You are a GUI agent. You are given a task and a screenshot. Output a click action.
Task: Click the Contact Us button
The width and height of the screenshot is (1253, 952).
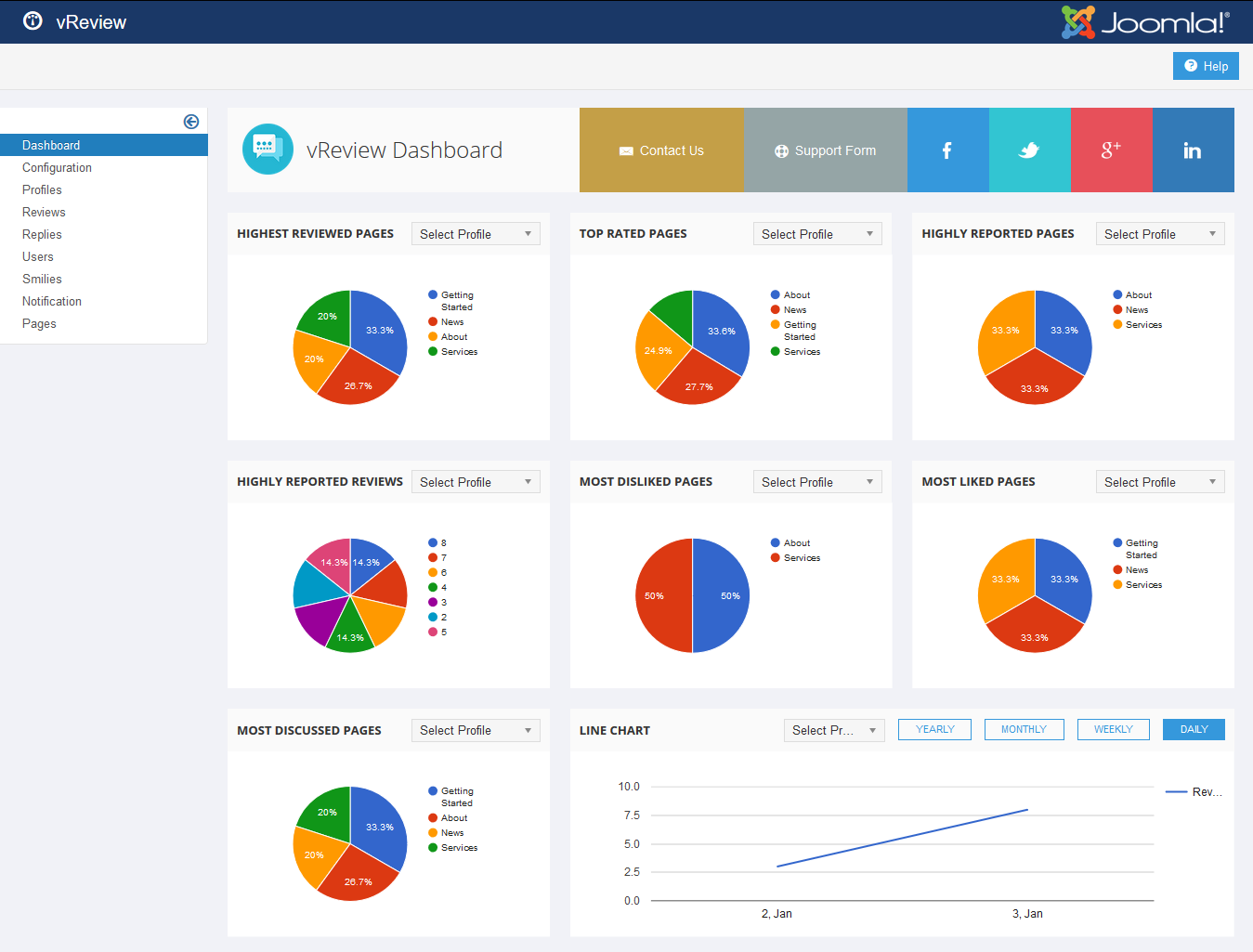click(x=661, y=150)
